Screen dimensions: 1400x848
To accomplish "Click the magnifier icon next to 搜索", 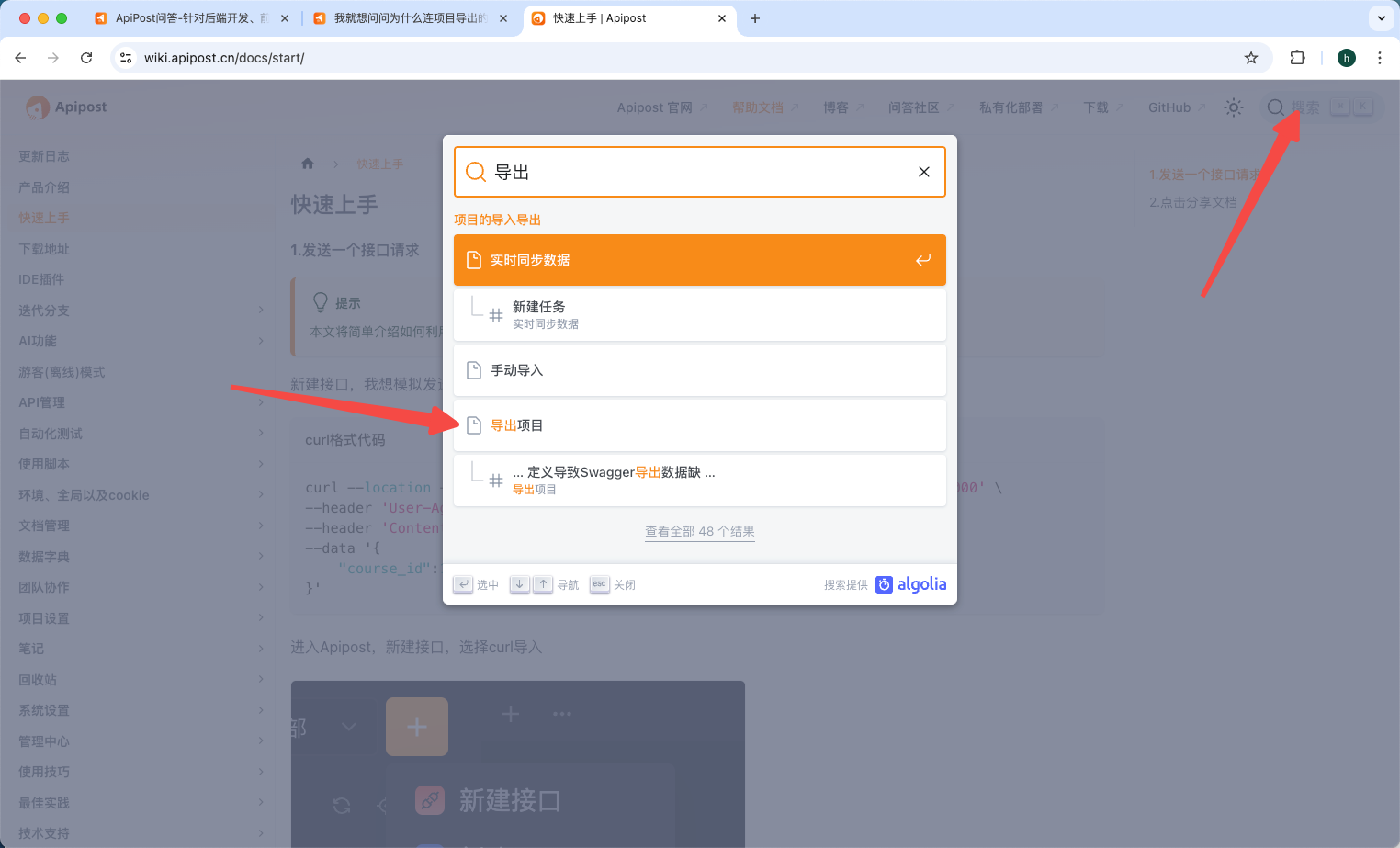I will point(1276,107).
